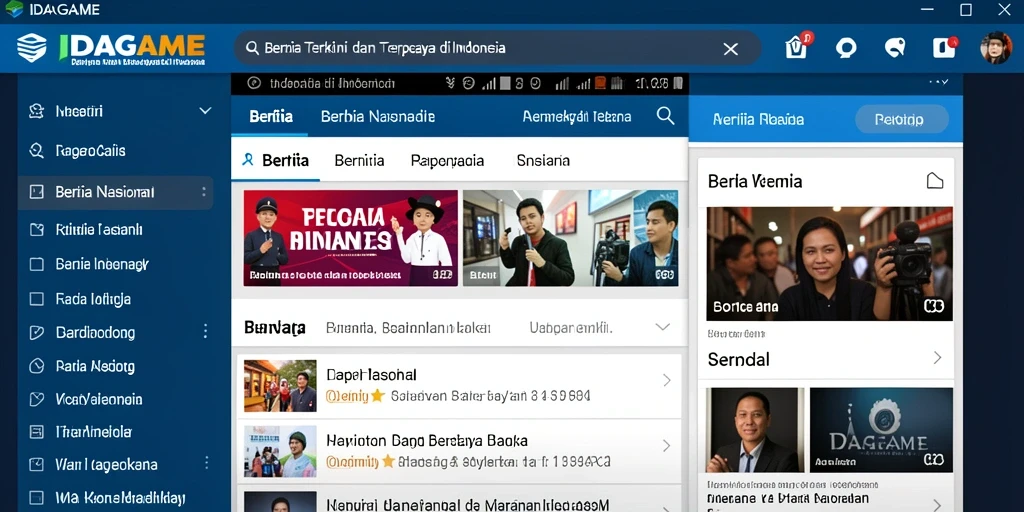Open the man in suit thumbnail
This screenshot has width=1024, height=512.
click(x=755, y=430)
